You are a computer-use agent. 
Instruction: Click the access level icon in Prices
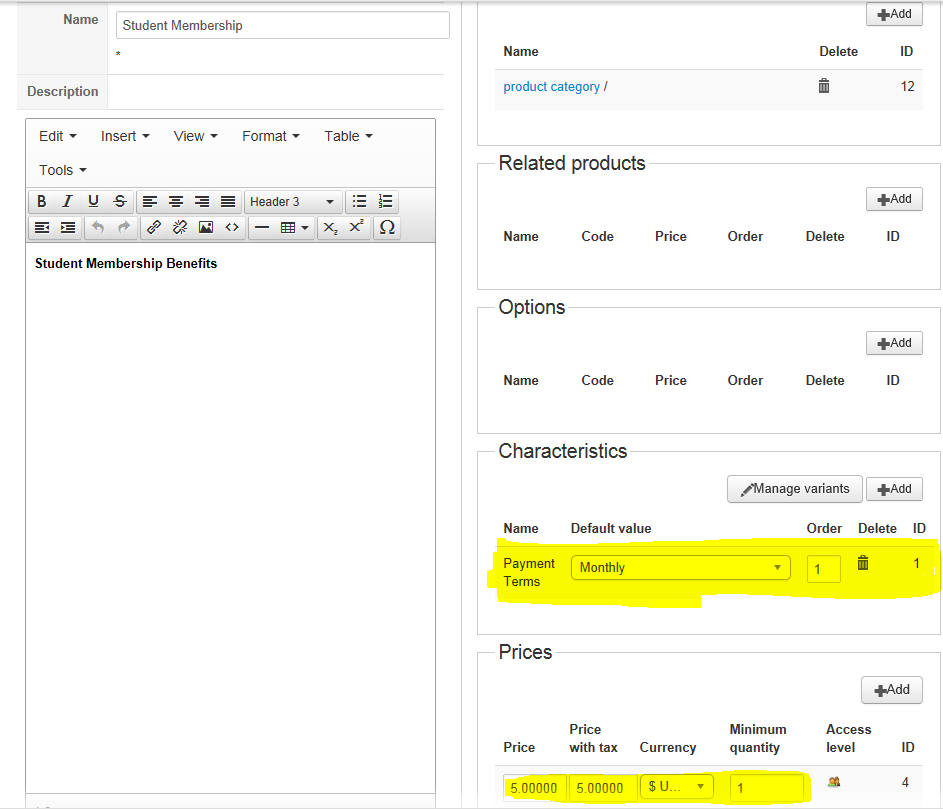coord(833,782)
